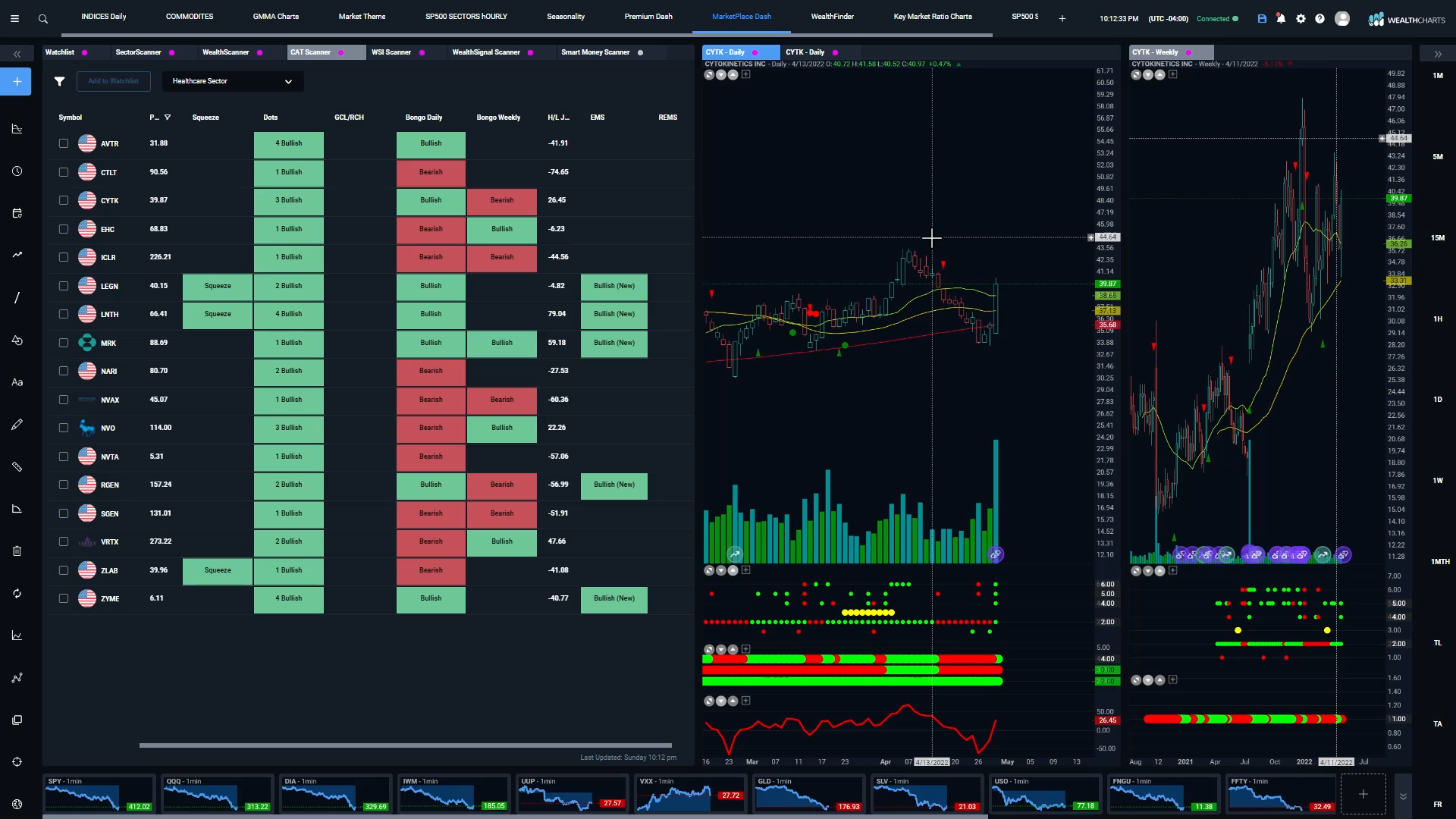Image resolution: width=1456 pixels, height=819 pixels.
Task: Click the funnel filter icon above the scanner table
Action: pyautogui.click(x=59, y=81)
